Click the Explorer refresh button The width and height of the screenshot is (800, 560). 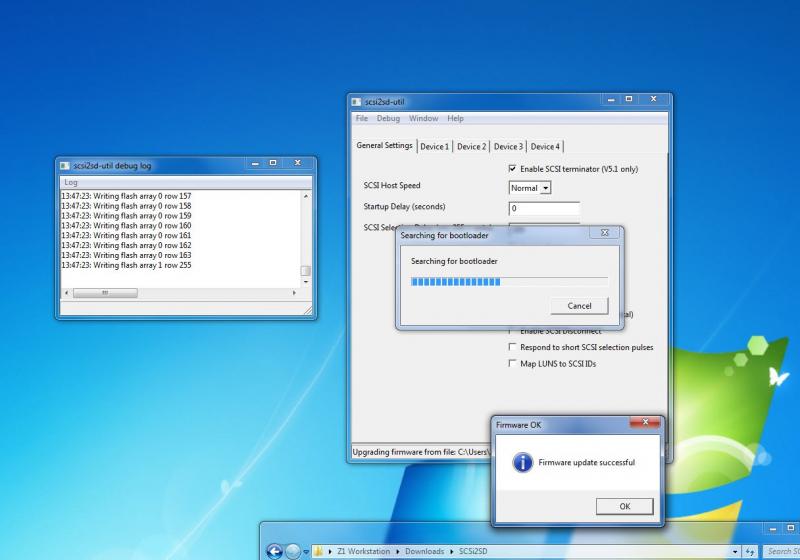pyautogui.click(x=750, y=551)
